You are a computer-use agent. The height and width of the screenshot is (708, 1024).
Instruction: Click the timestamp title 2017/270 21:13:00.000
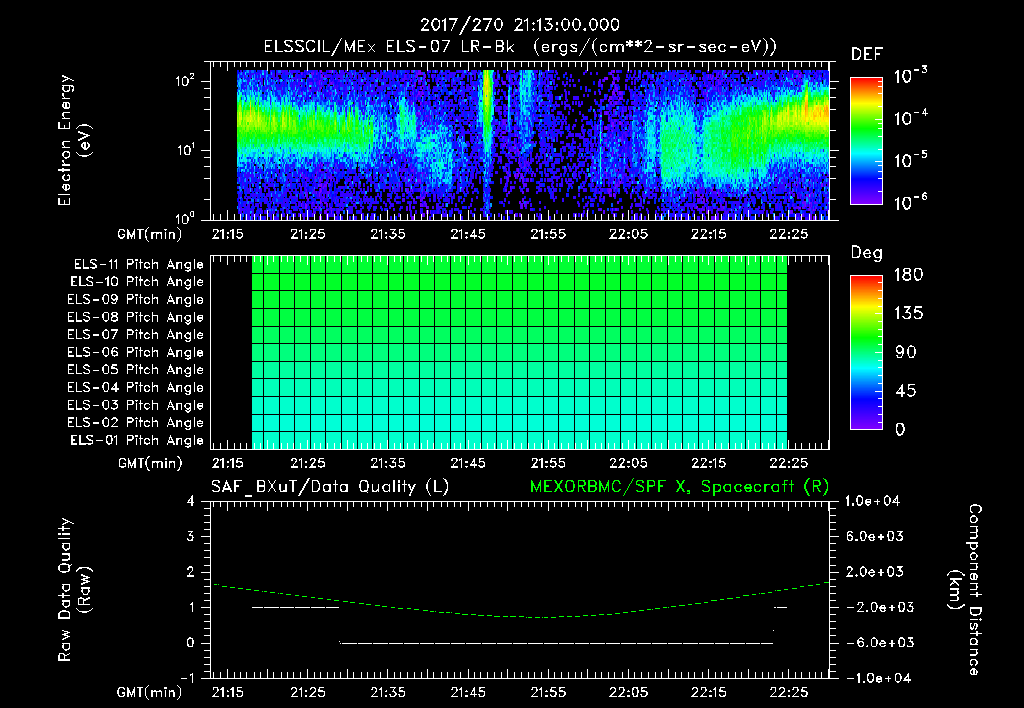point(519,25)
